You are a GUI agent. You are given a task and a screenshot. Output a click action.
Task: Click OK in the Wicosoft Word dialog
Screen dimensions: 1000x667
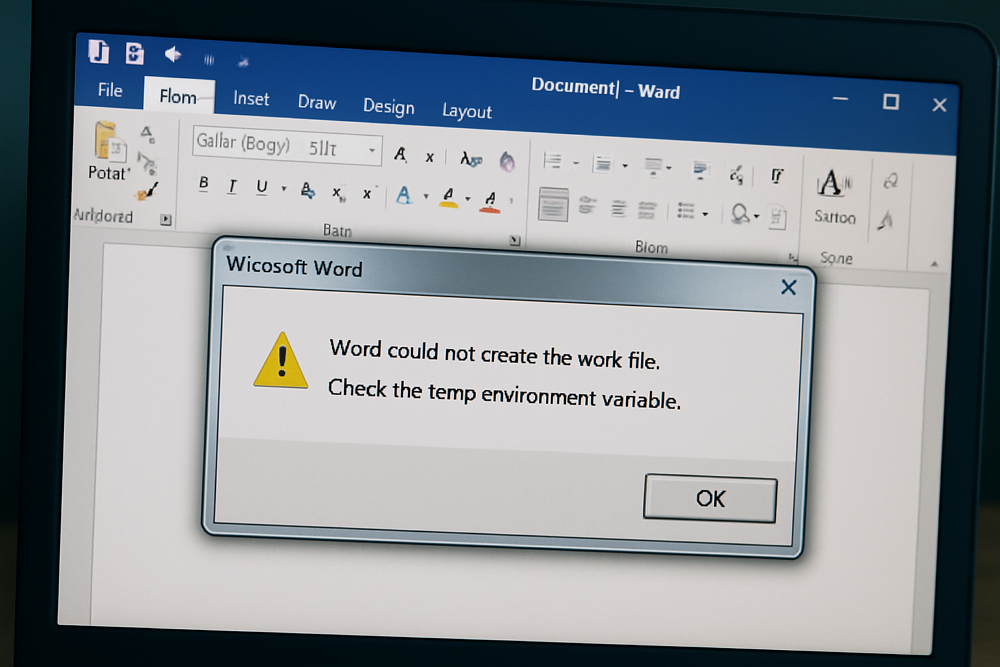click(x=710, y=498)
